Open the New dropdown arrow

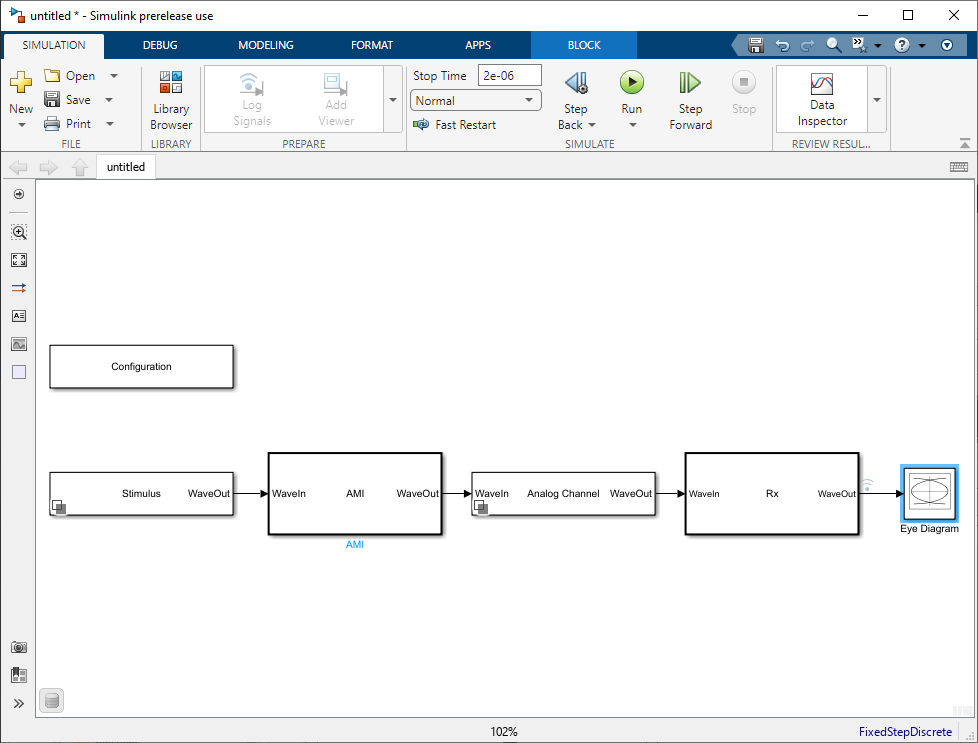pyautogui.click(x=21, y=125)
